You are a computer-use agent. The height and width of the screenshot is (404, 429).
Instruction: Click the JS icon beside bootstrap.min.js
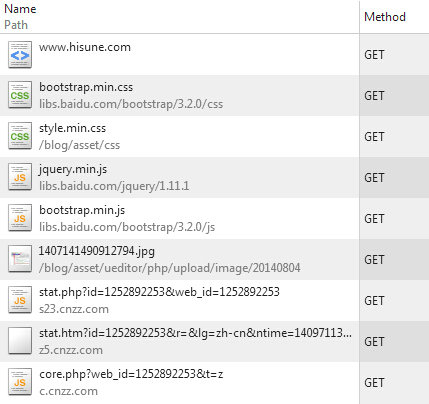[20, 218]
